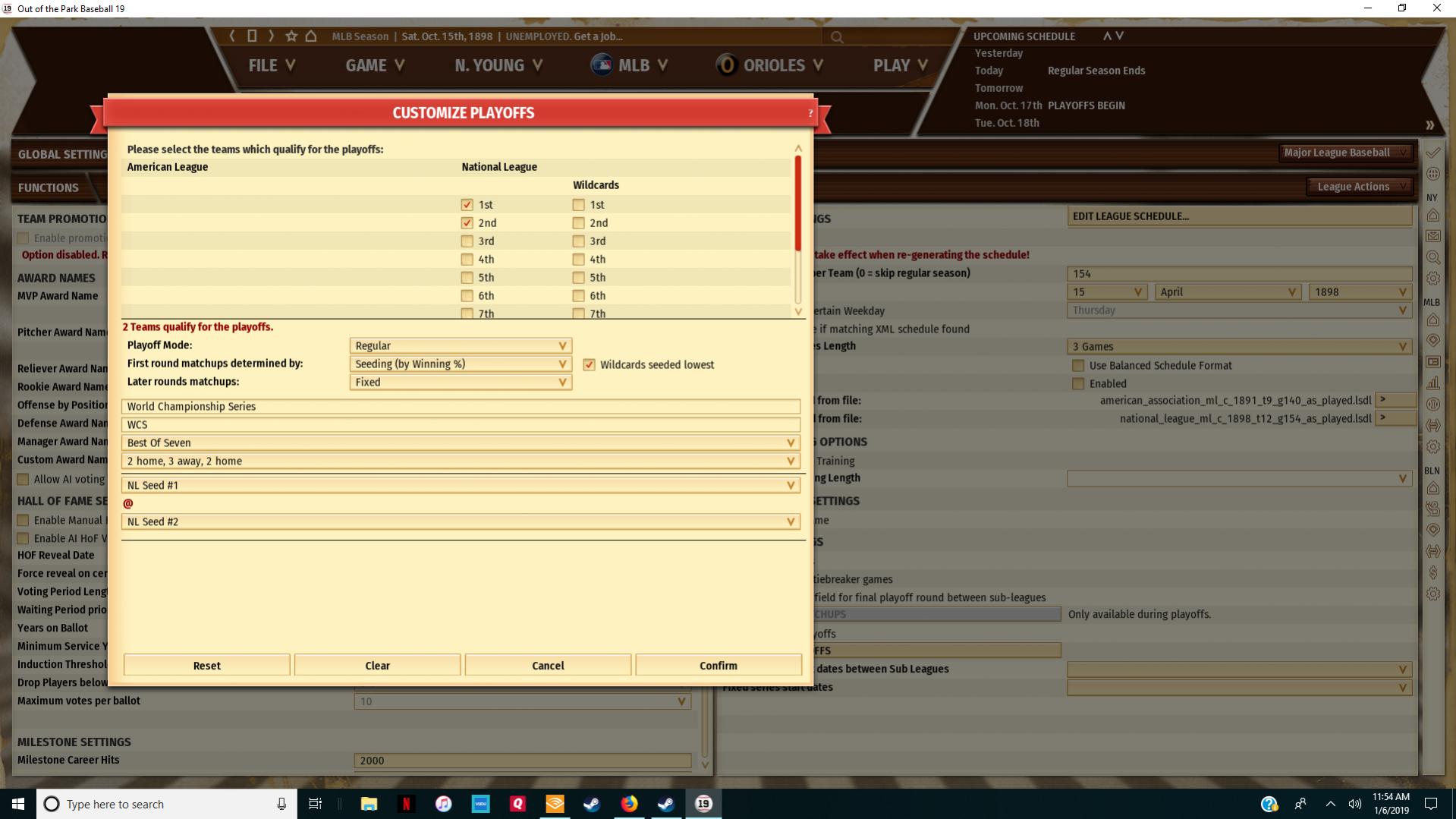The height and width of the screenshot is (819, 1456).
Task: Open the NL Seed #1 team dropdown
Action: click(x=461, y=485)
